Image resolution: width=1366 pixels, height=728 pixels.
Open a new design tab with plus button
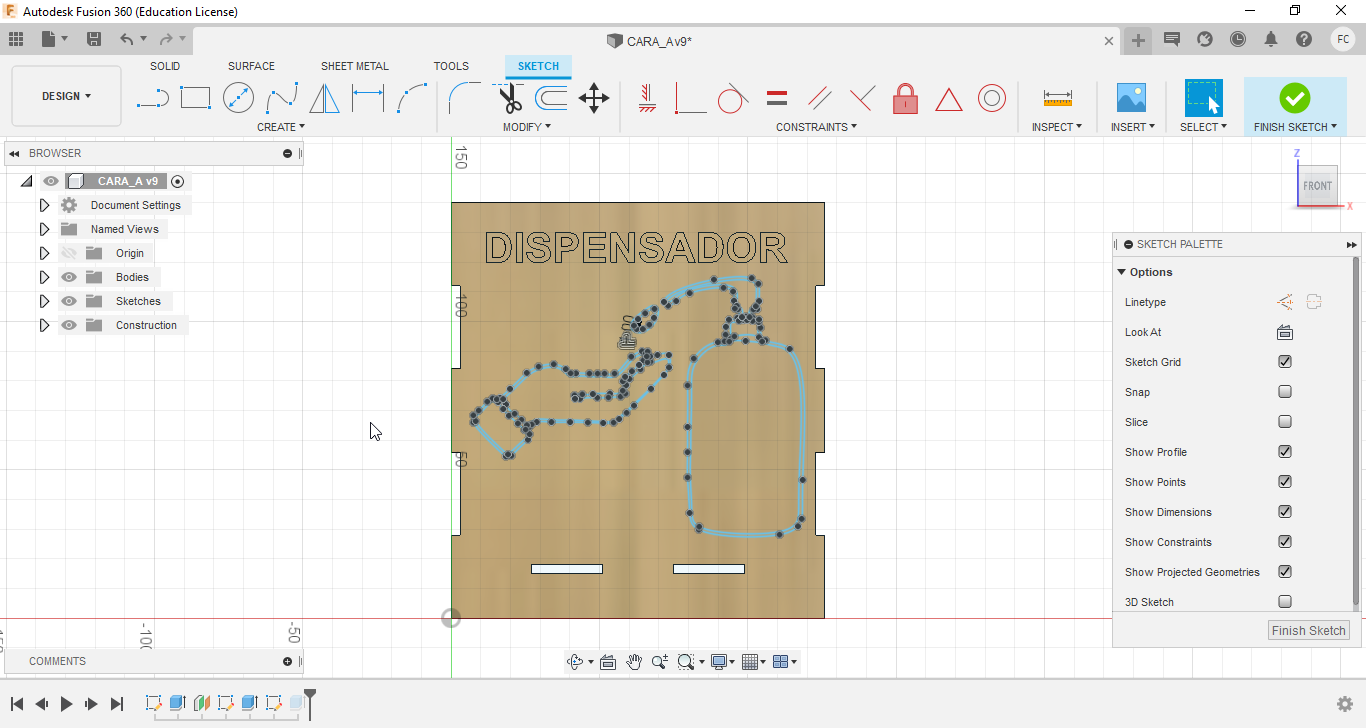coord(1138,40)
